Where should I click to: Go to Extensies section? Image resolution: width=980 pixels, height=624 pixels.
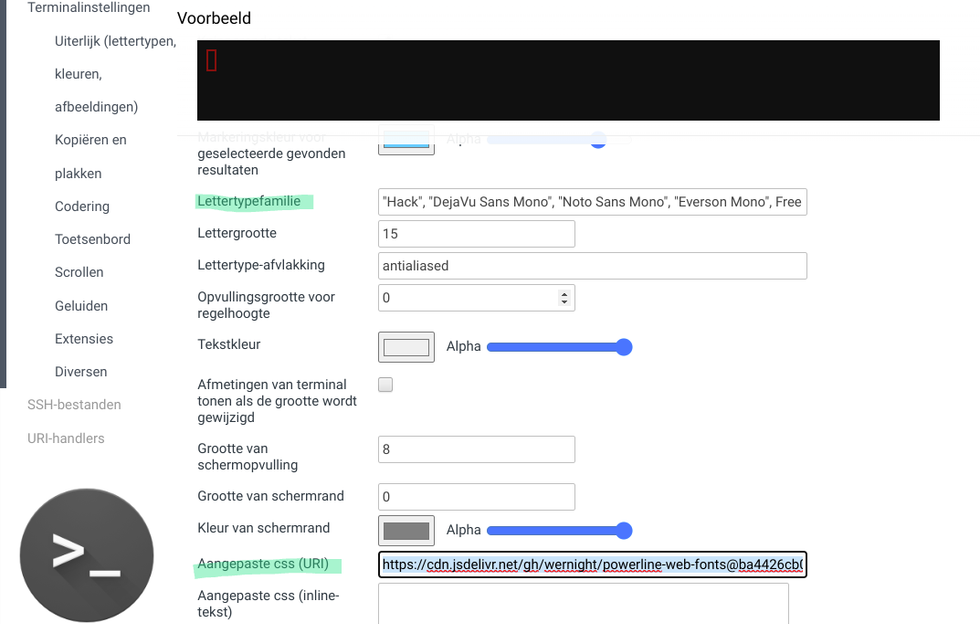coord(84,339)
